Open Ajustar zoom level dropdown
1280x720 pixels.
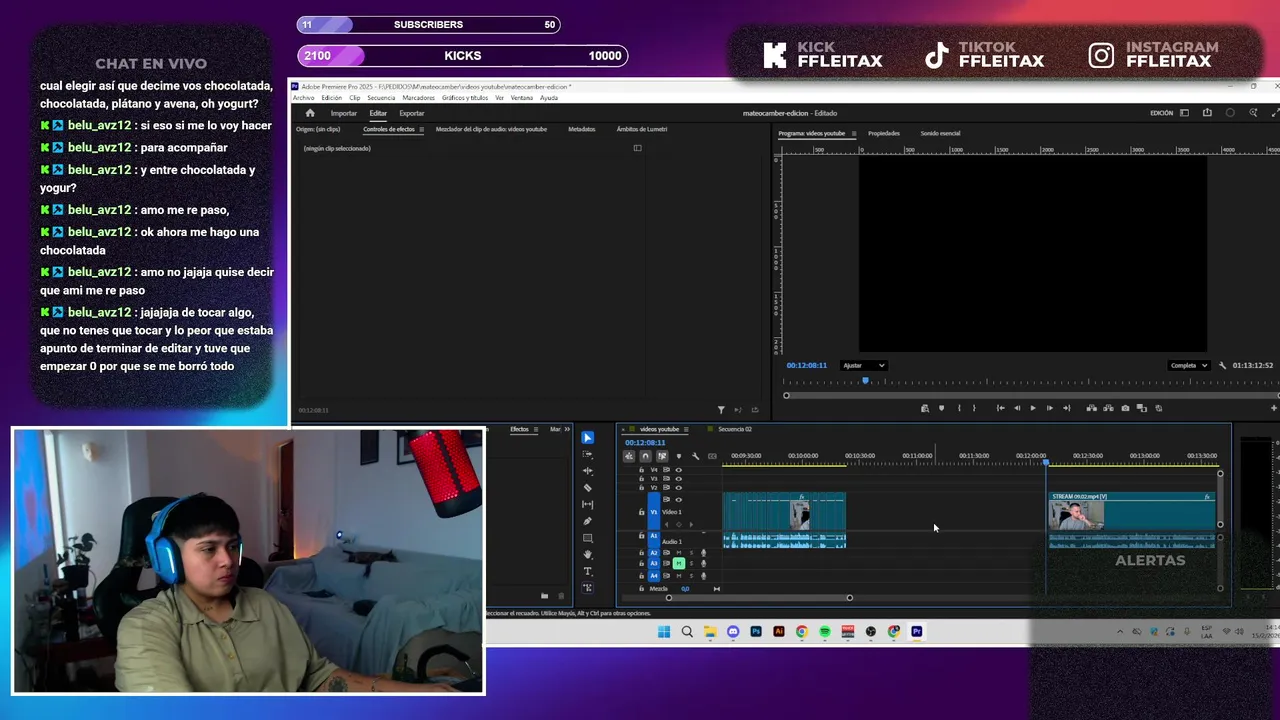(864, 366)
